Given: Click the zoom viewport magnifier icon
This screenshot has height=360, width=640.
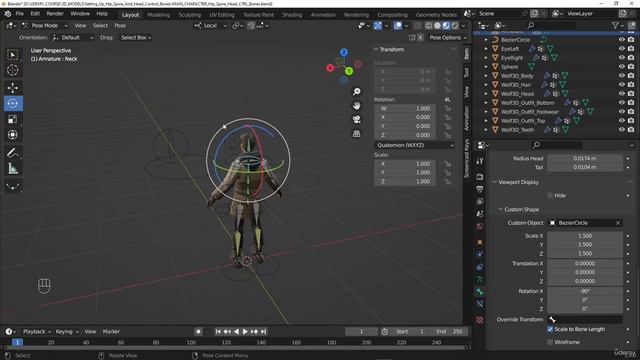Looking at the screenshot, I should click(356, 91).
